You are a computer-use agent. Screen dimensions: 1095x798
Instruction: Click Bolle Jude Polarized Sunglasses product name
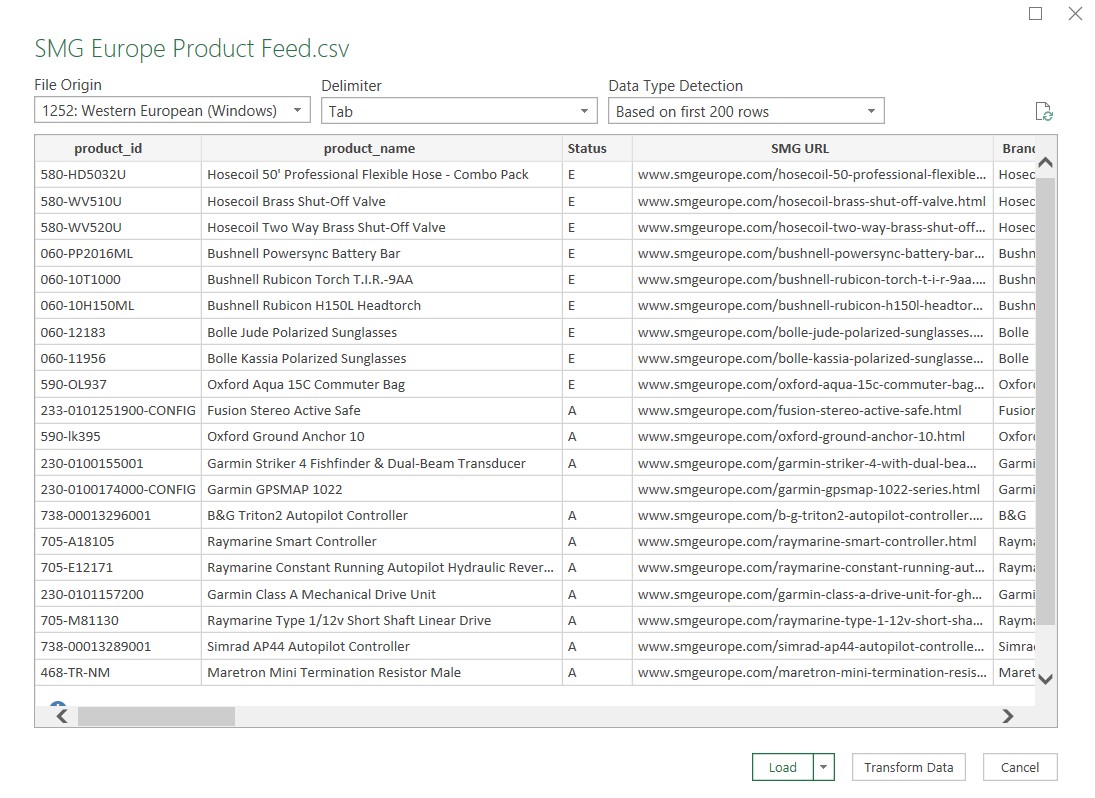click(x=381, y=332)
